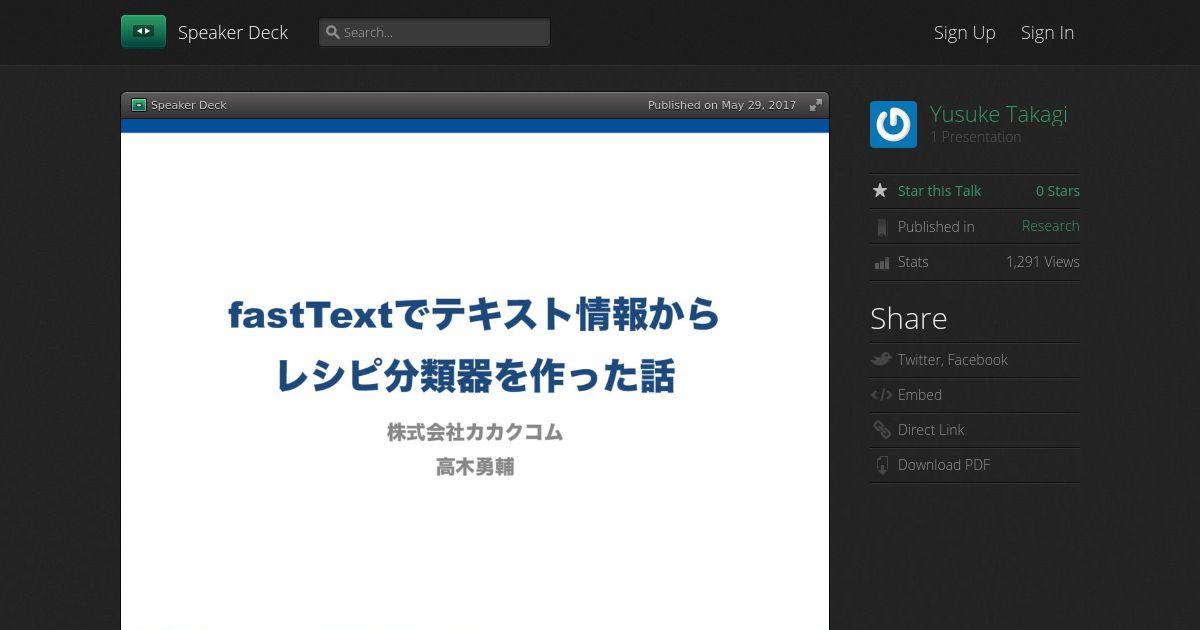Click the Embed code brackets icon
1200x630 pixels.
pyautogui.click(x=881, y=395)
